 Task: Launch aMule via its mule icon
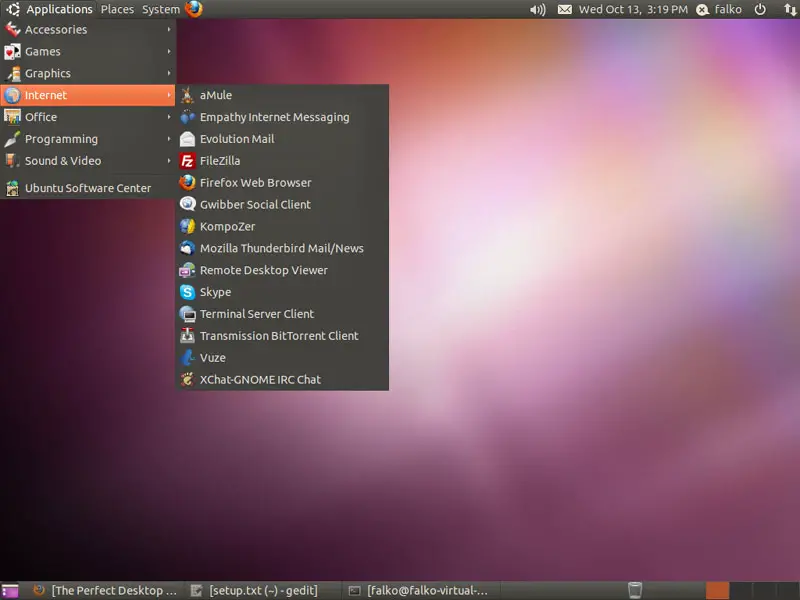[x=187, y=95]
